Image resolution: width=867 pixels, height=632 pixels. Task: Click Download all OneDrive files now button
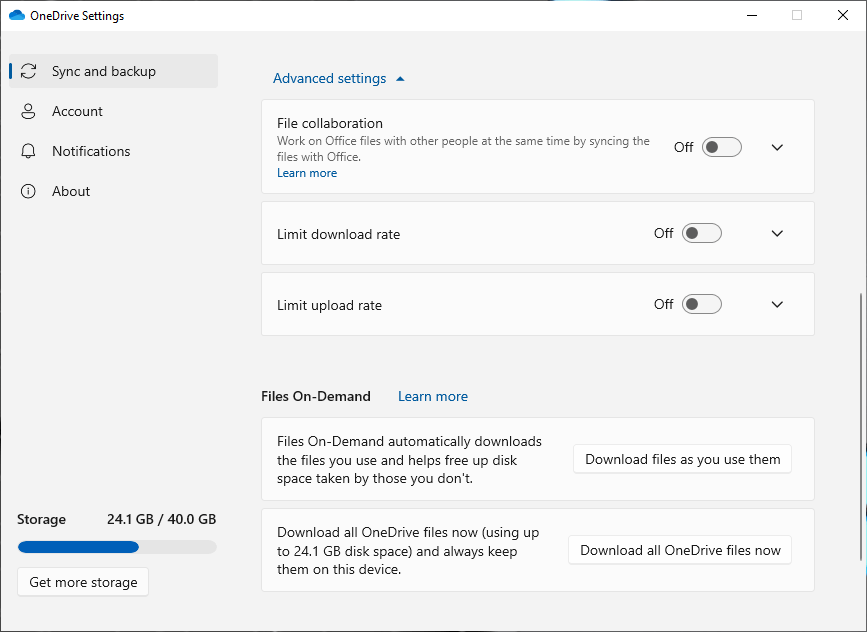point(680,550)
